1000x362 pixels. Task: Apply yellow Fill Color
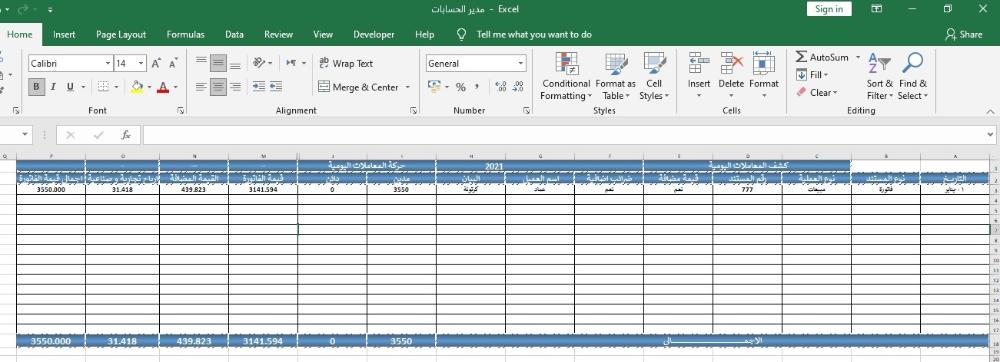(x=136, y=87)
